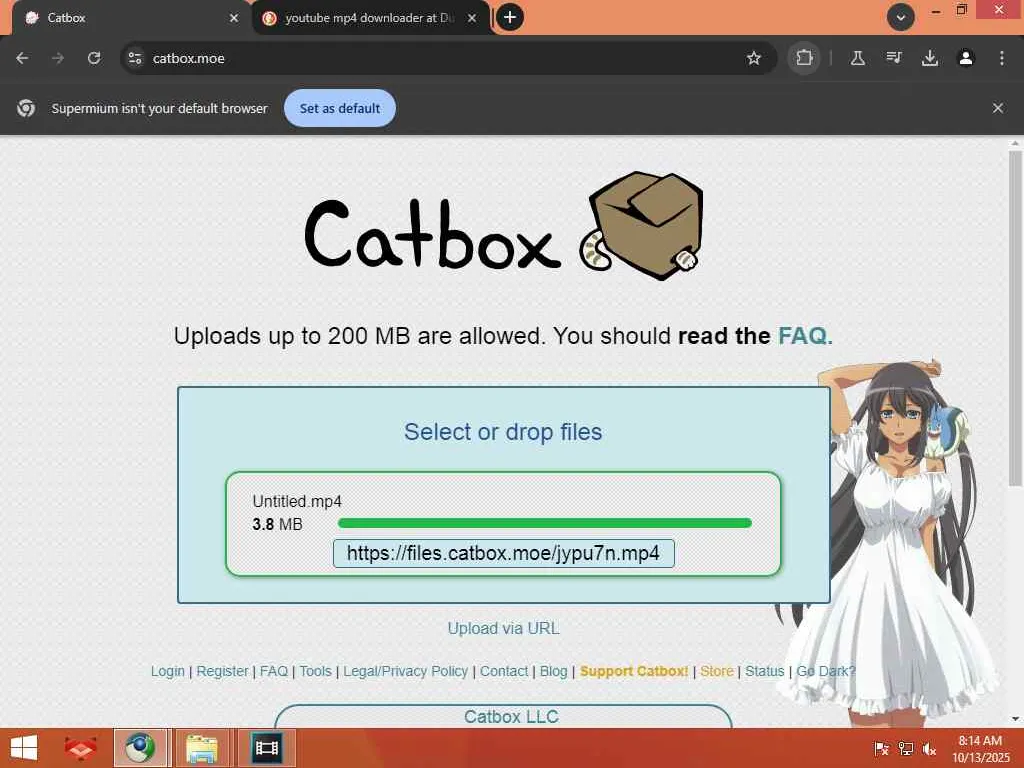Open a new tab
This screenshot has width=1024, height=768.
tap(510, 17)
